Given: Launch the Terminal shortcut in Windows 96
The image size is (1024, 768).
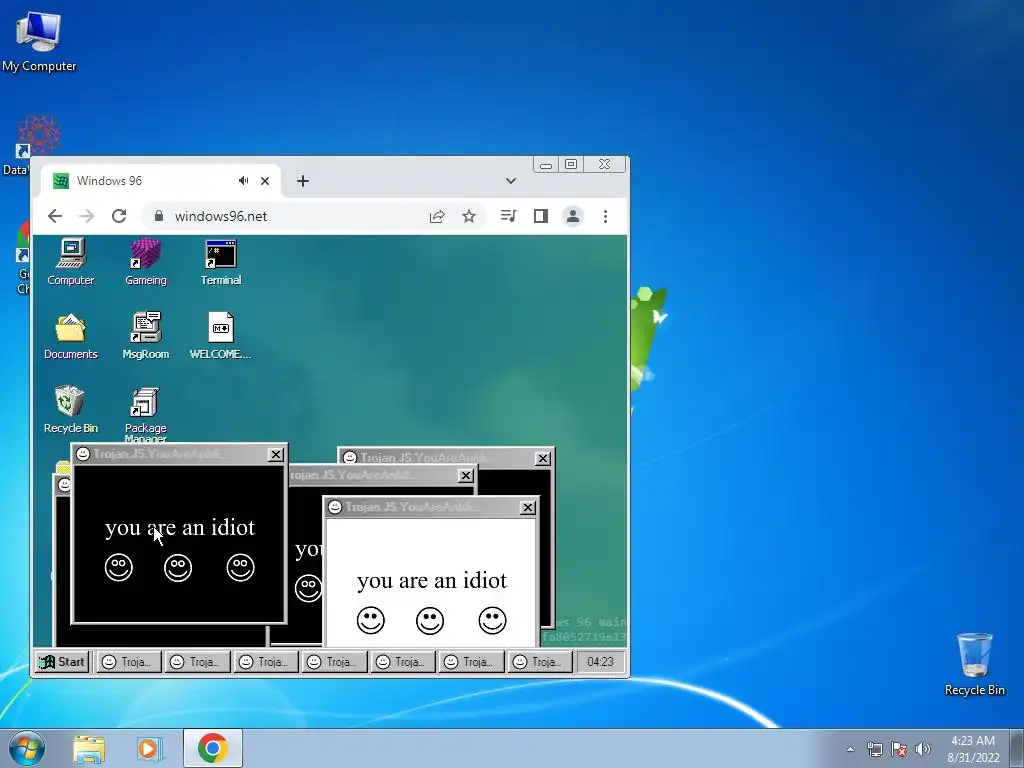Looking at the screenshot, I should click(x=221, y=262).
